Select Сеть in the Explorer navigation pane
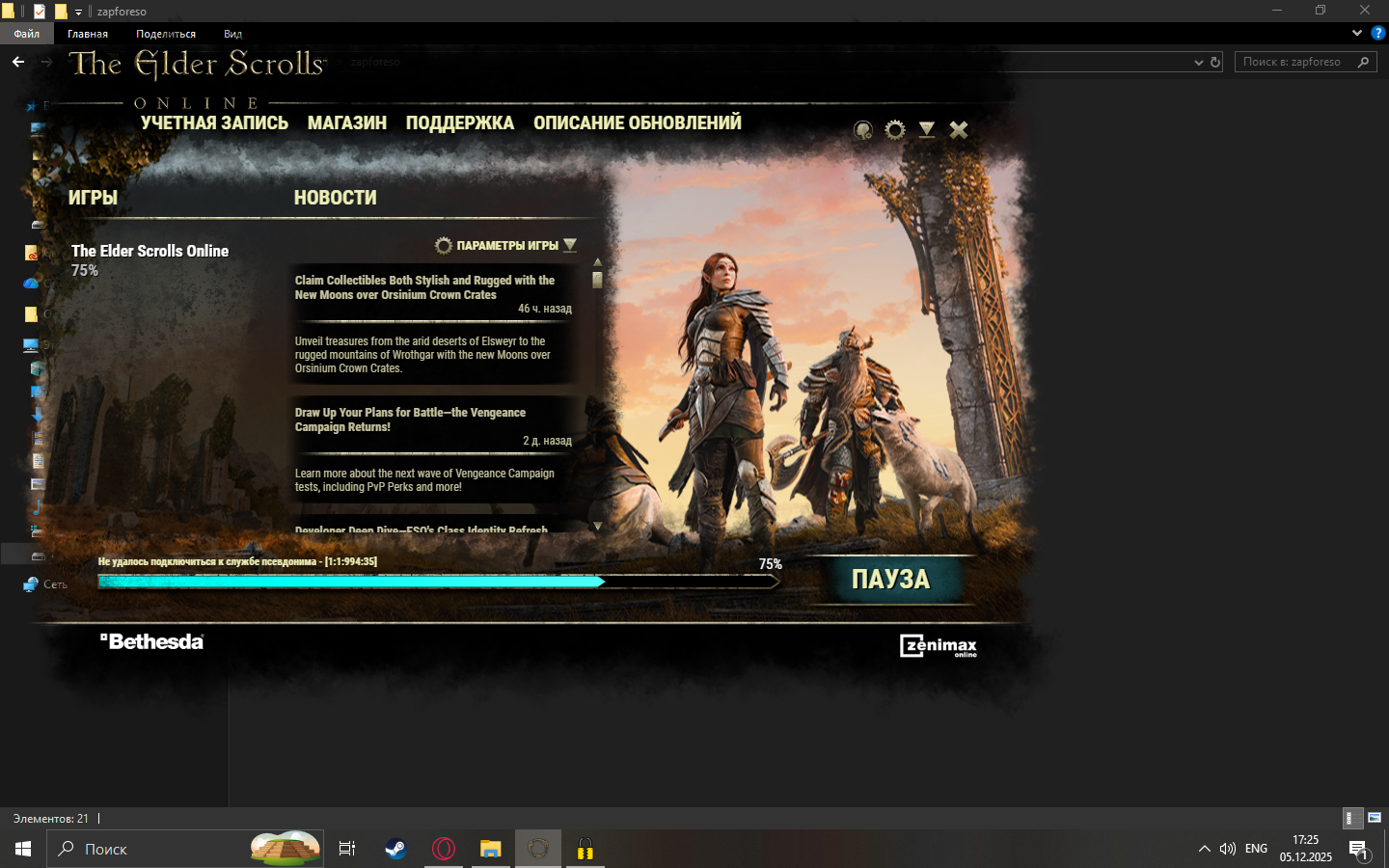Image resolution: width=1389 pixels, height=868 pixels. [x=55, y=584]
